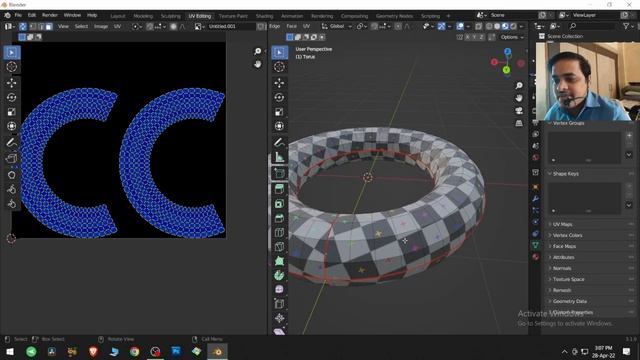Open UV editor type dropdown
Image resolution: width=640 pixels, height=360 pixels.
[10, 27]
